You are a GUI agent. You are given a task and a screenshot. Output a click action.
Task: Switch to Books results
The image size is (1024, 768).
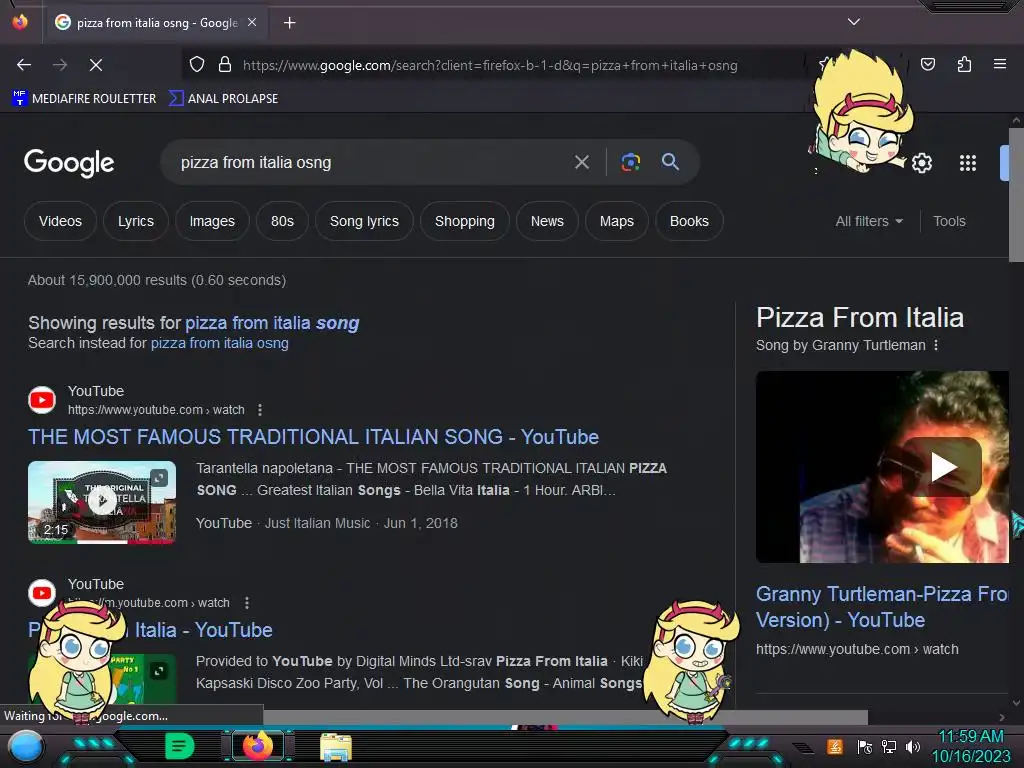[689, 221]
